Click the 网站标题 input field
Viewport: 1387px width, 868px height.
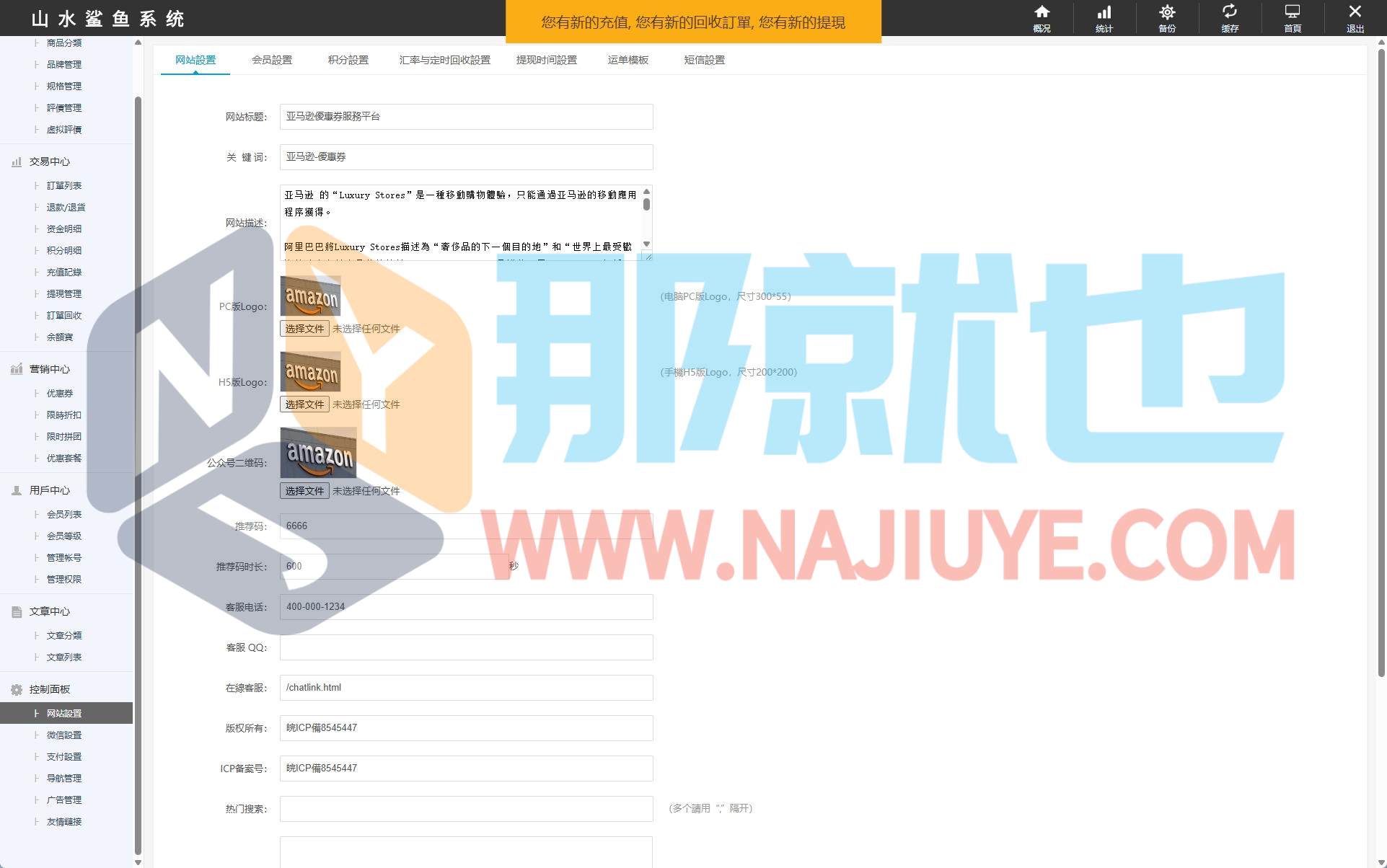click(466, 117)
